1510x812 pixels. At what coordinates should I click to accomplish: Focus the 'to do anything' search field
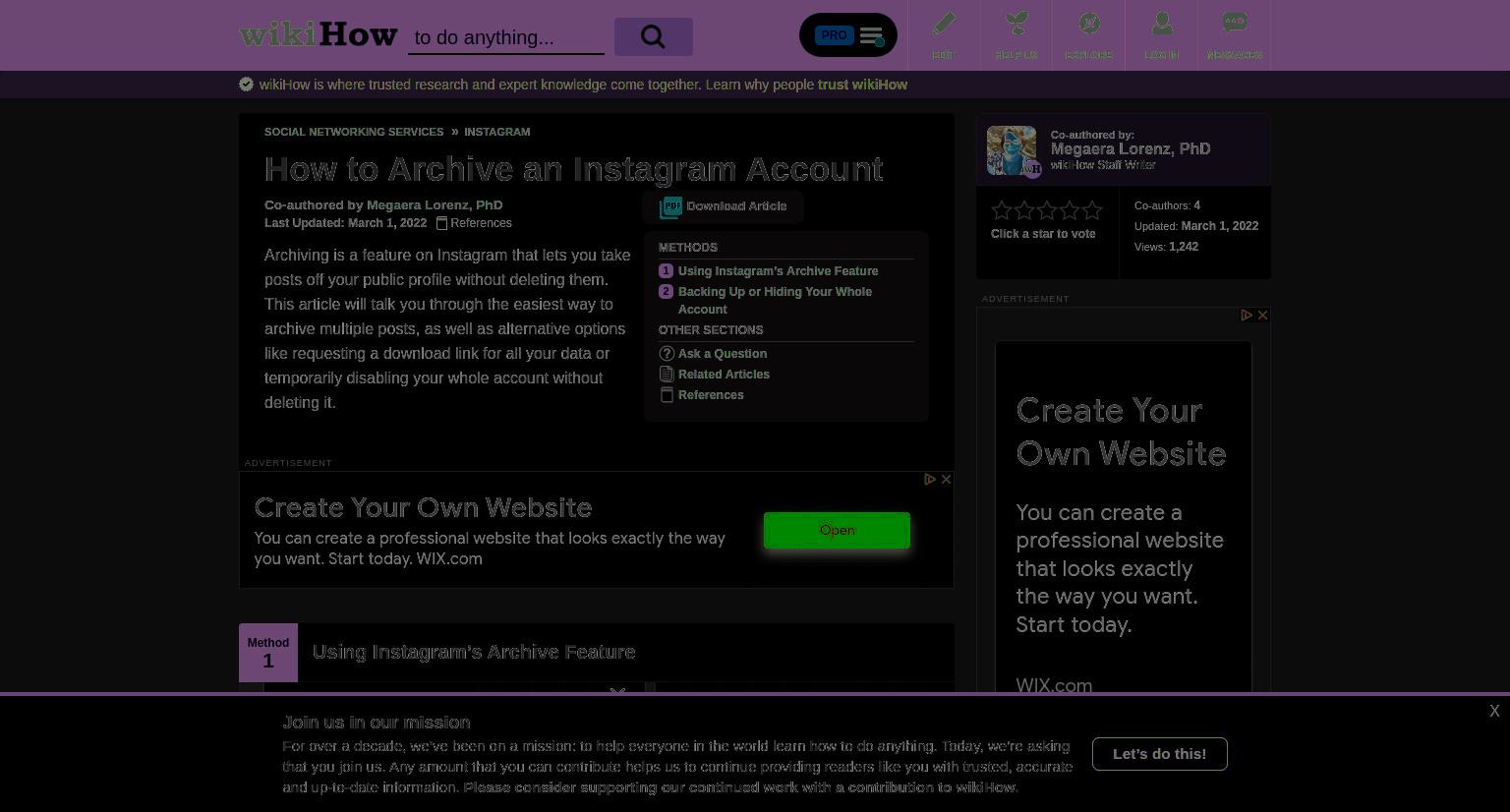(x=506, y=37)
